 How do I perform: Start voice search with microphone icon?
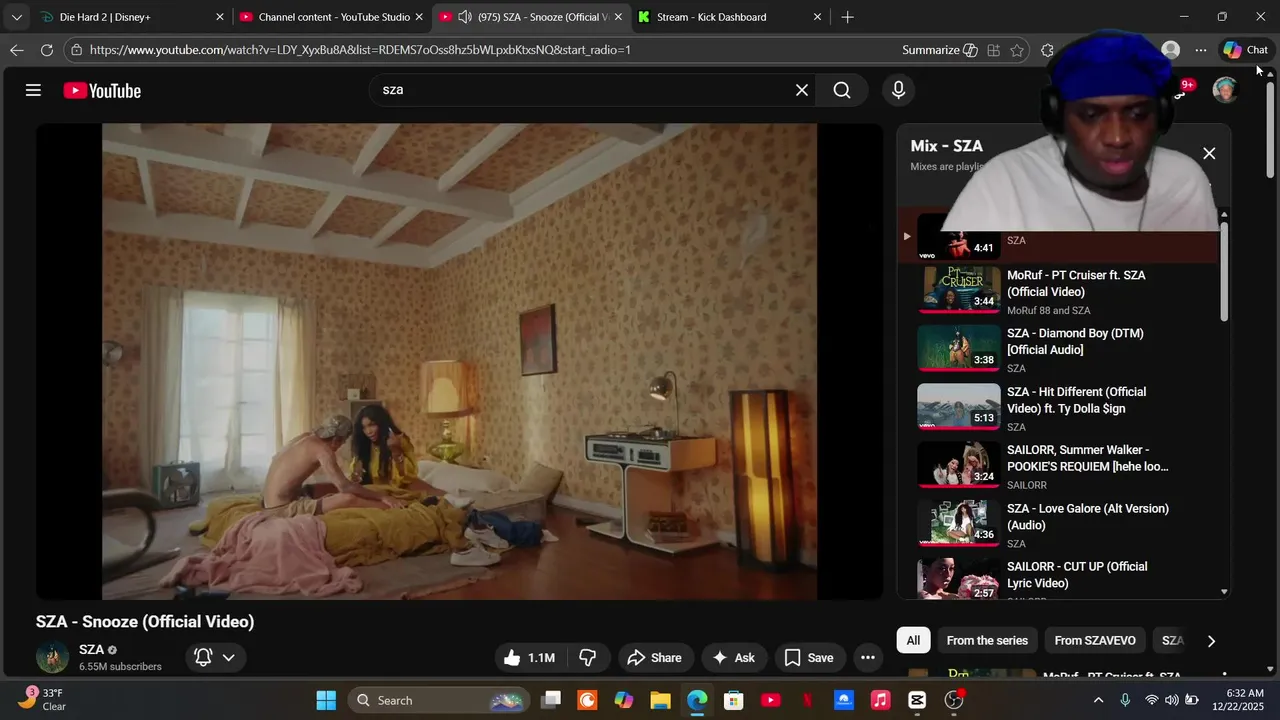pos(898,90)
